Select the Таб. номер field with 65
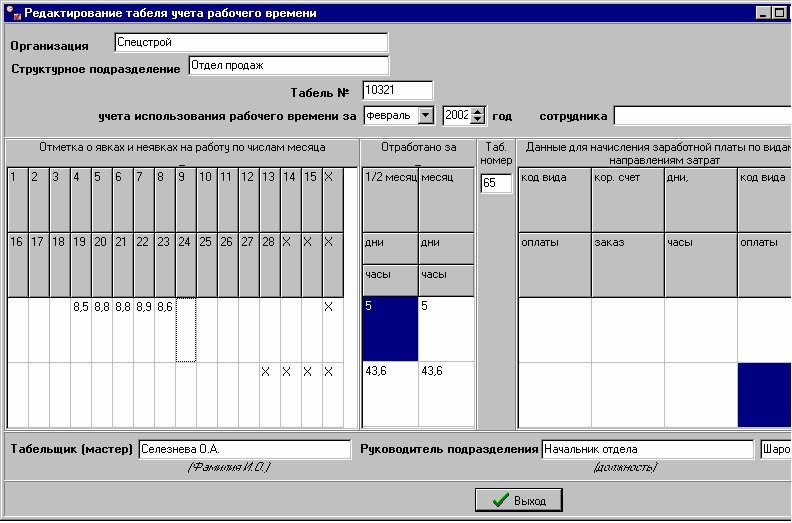 [x=496, y=183]
